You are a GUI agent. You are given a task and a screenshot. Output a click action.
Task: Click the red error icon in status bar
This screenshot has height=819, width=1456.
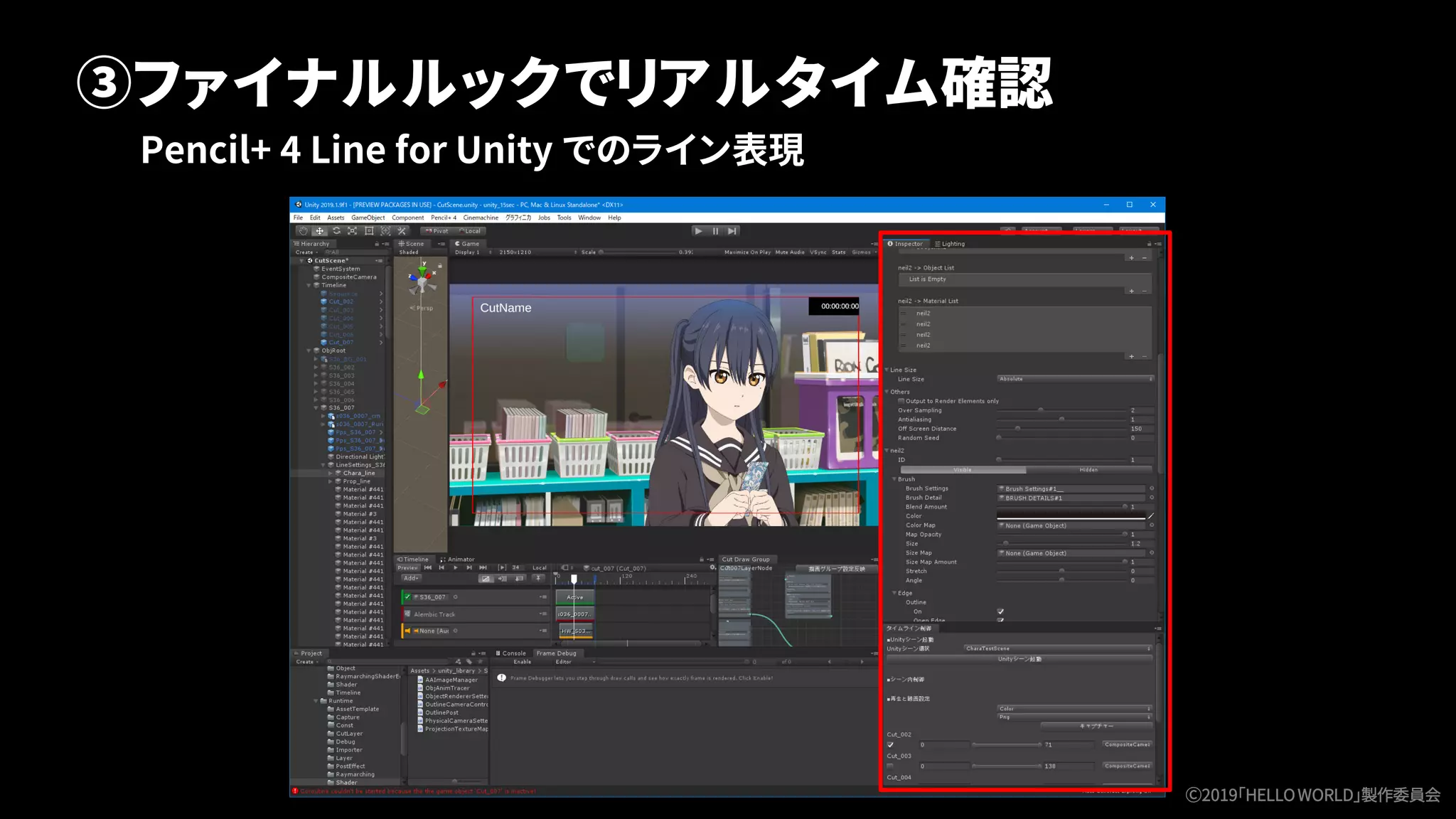(295, 791)
